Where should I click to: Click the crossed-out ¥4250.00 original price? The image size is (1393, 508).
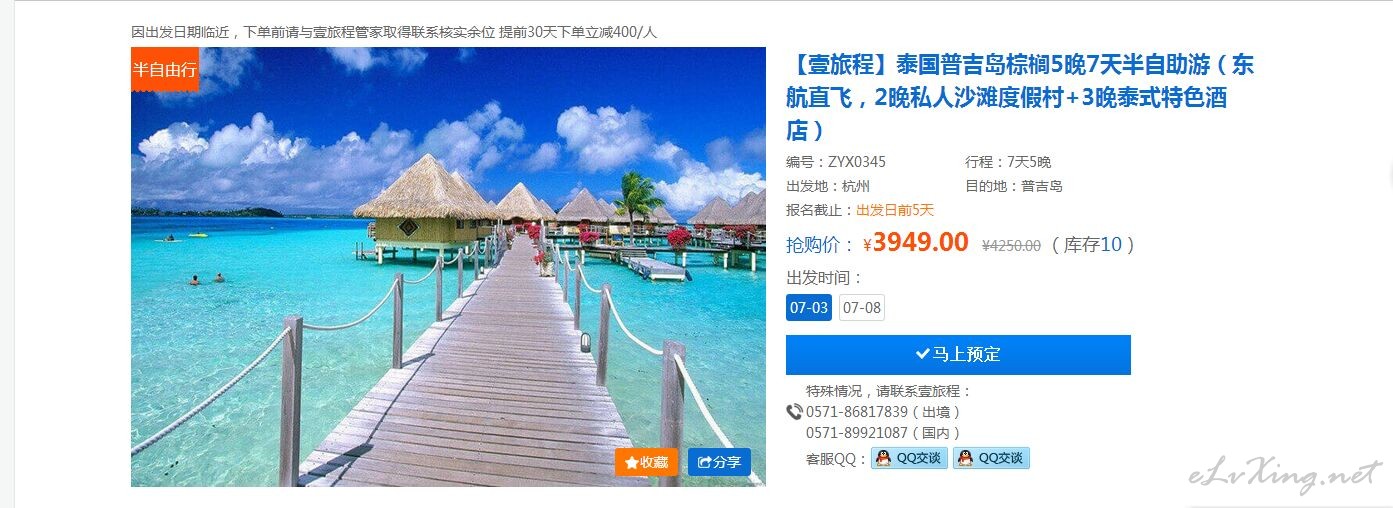click(1011, 245)
